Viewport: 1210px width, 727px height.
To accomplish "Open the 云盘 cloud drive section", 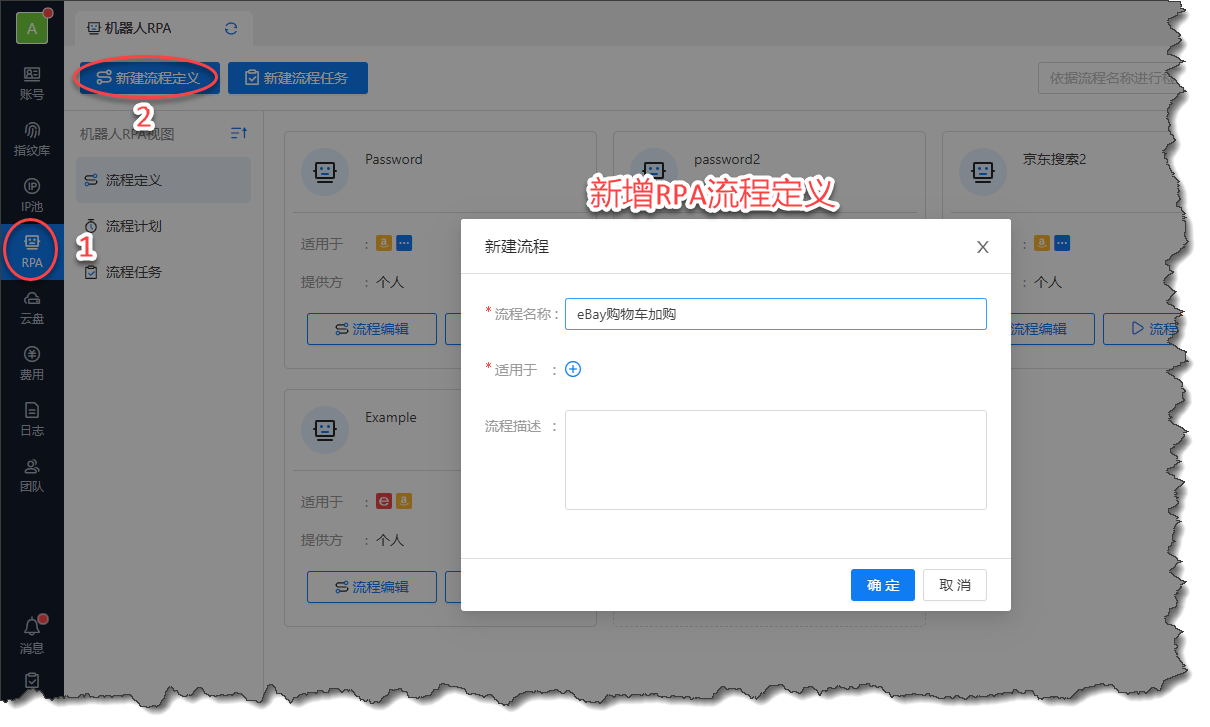I will coord(32,308).
